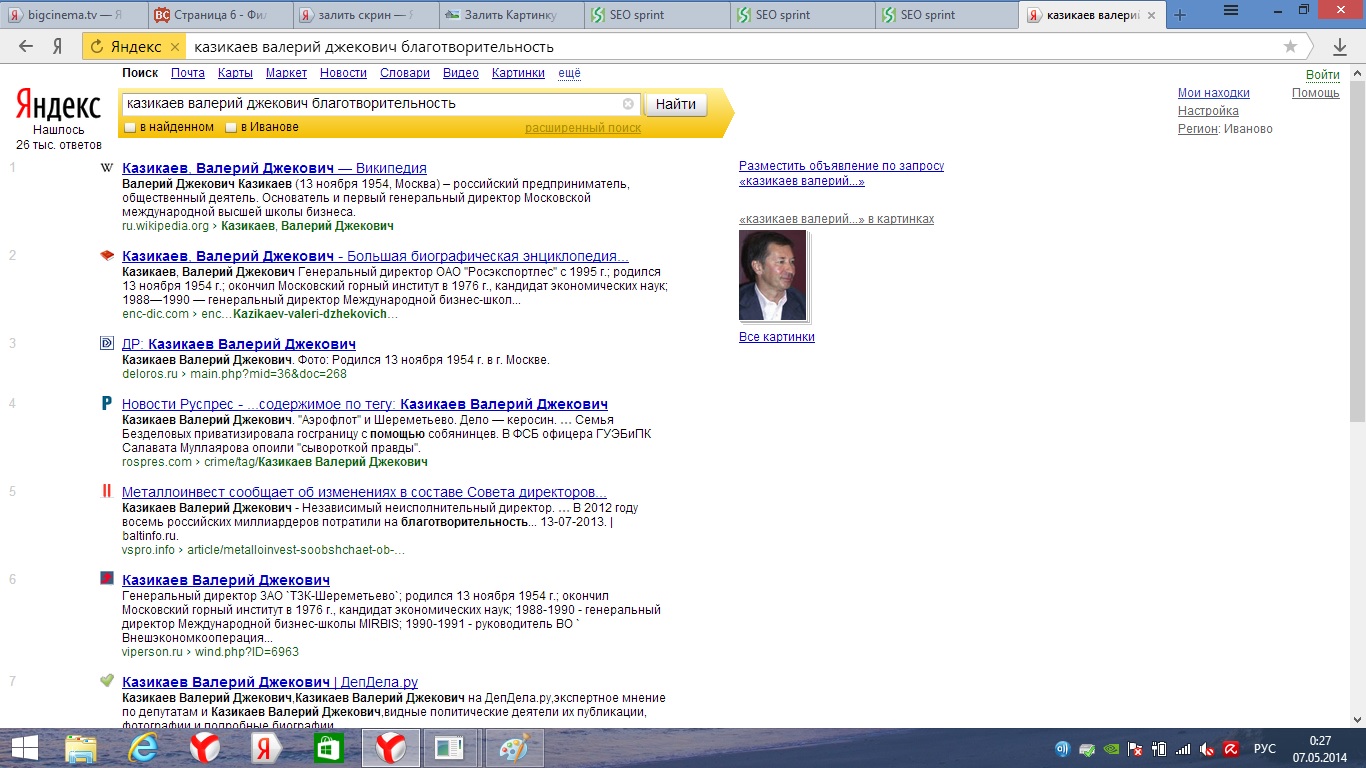Open the Карты service link

235,73
